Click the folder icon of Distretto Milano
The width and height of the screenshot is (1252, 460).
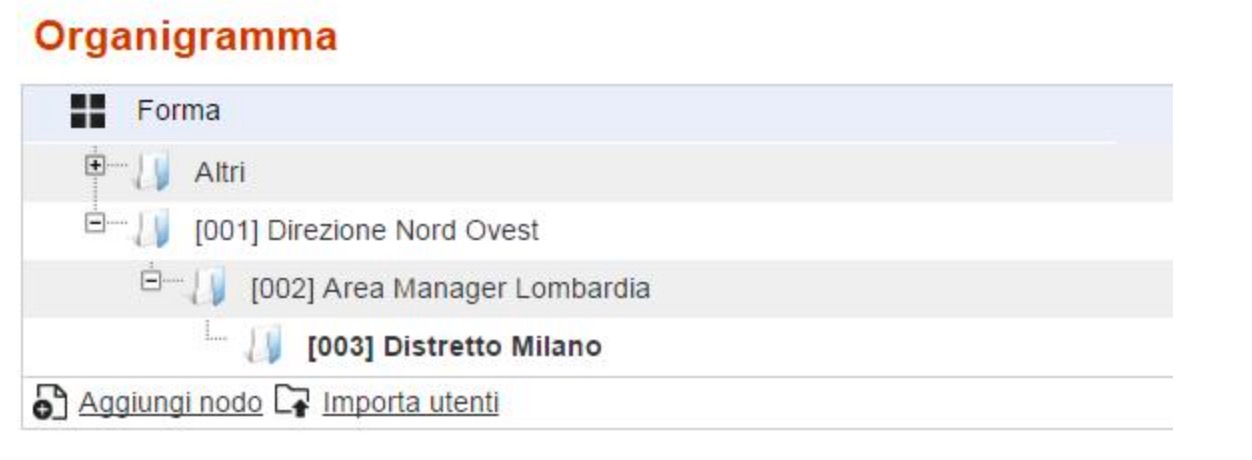coord(266,347)
